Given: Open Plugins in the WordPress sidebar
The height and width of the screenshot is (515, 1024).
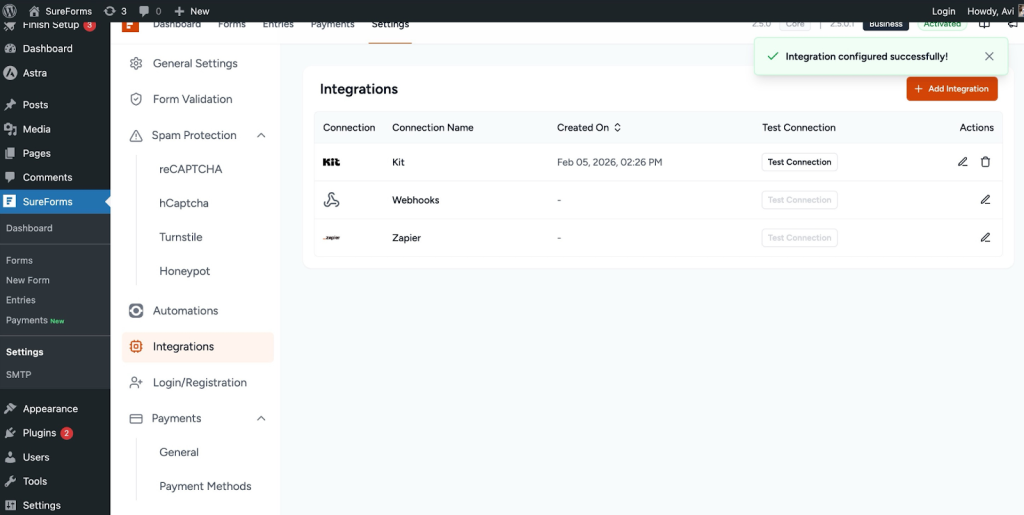Looking at the screenshot, I should click(39, 433).
